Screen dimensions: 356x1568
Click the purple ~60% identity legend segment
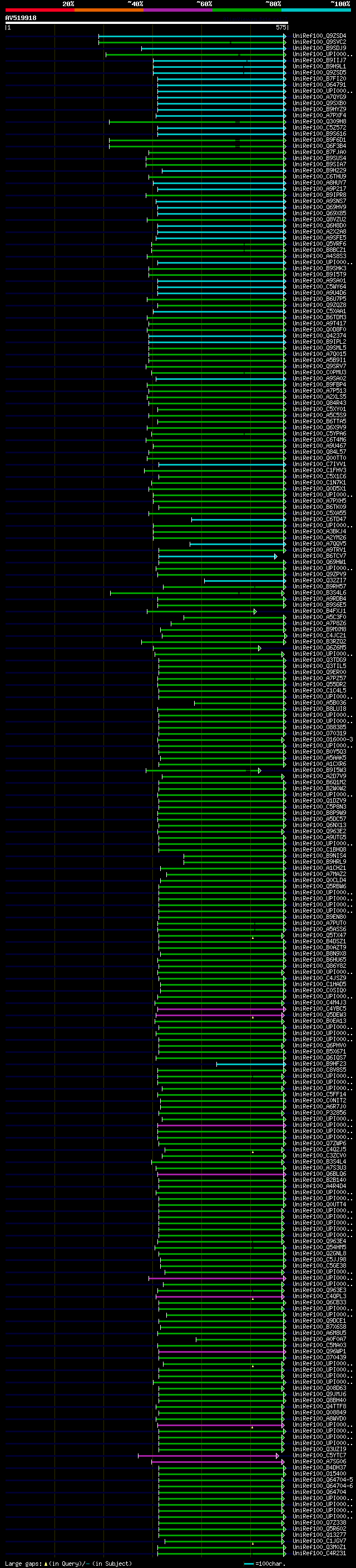click(x=177, y=10)
